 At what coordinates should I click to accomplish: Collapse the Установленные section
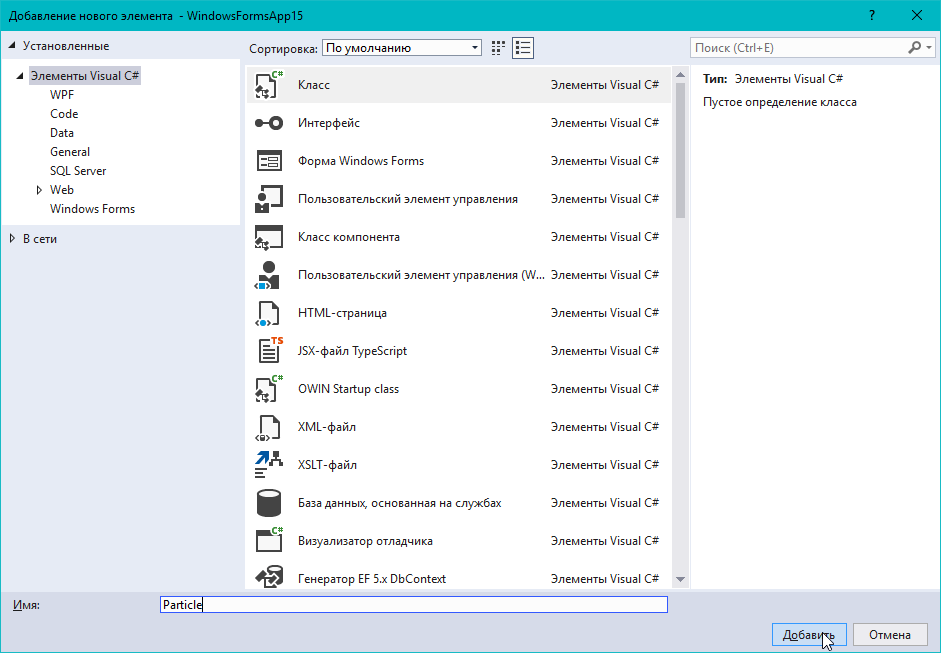(x=12, y=46)
